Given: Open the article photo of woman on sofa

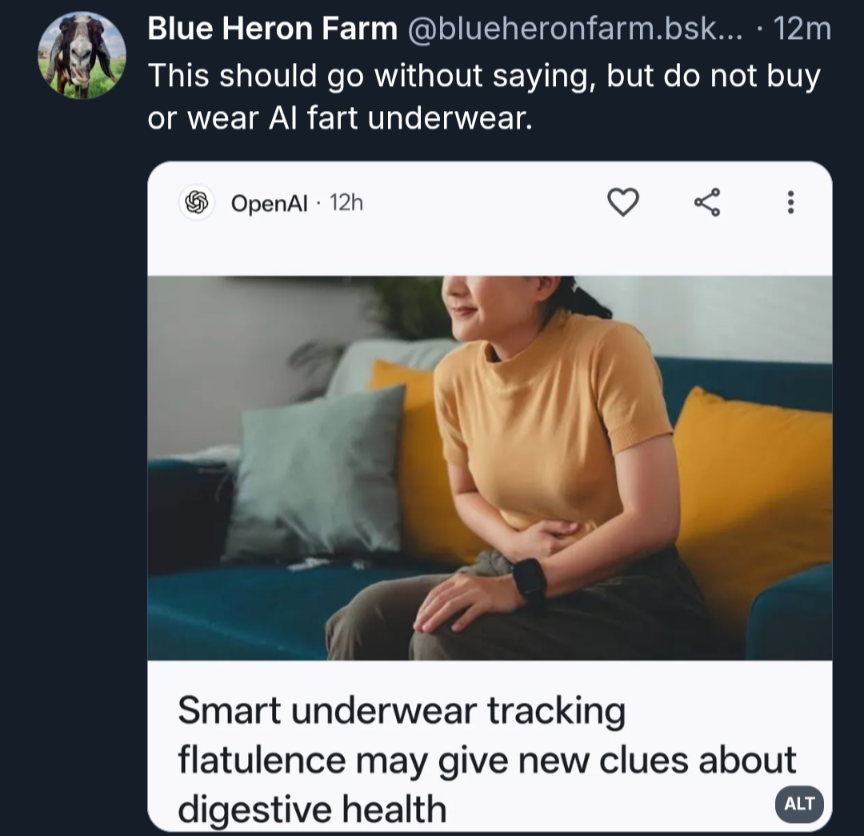Looking at the screenshot, I should click(490, 468).
